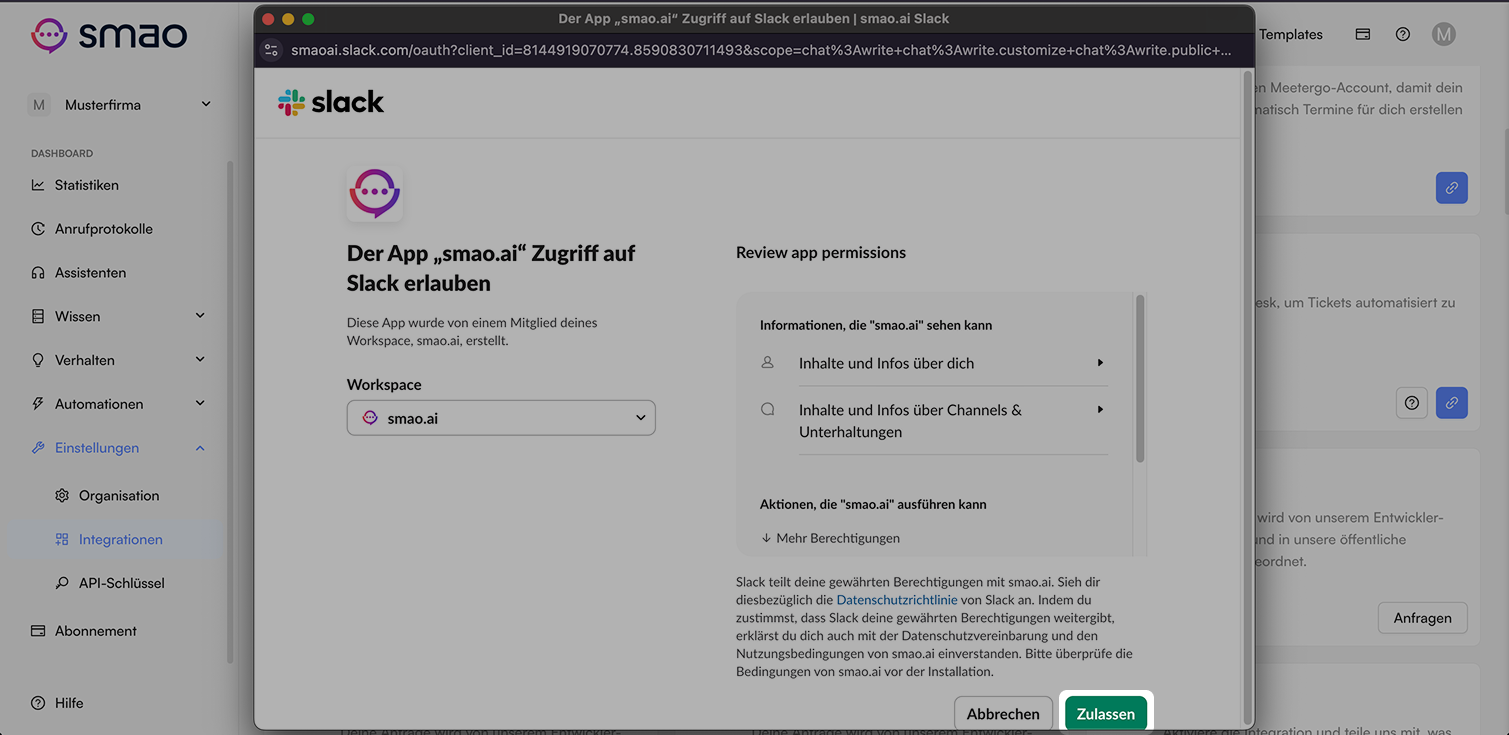This screenshot has height=735, width=1509.
Task: Click Mehr Berechtigungen to show more permissions
Action: (830, 538)
